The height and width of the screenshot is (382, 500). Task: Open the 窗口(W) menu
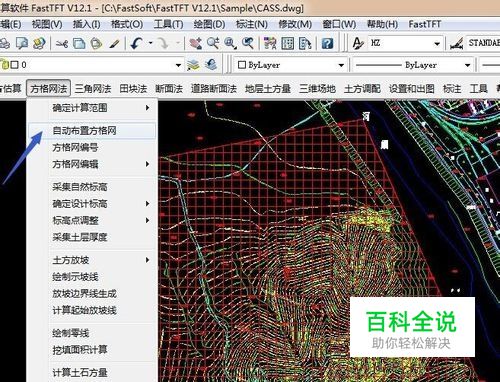point(339,24)
